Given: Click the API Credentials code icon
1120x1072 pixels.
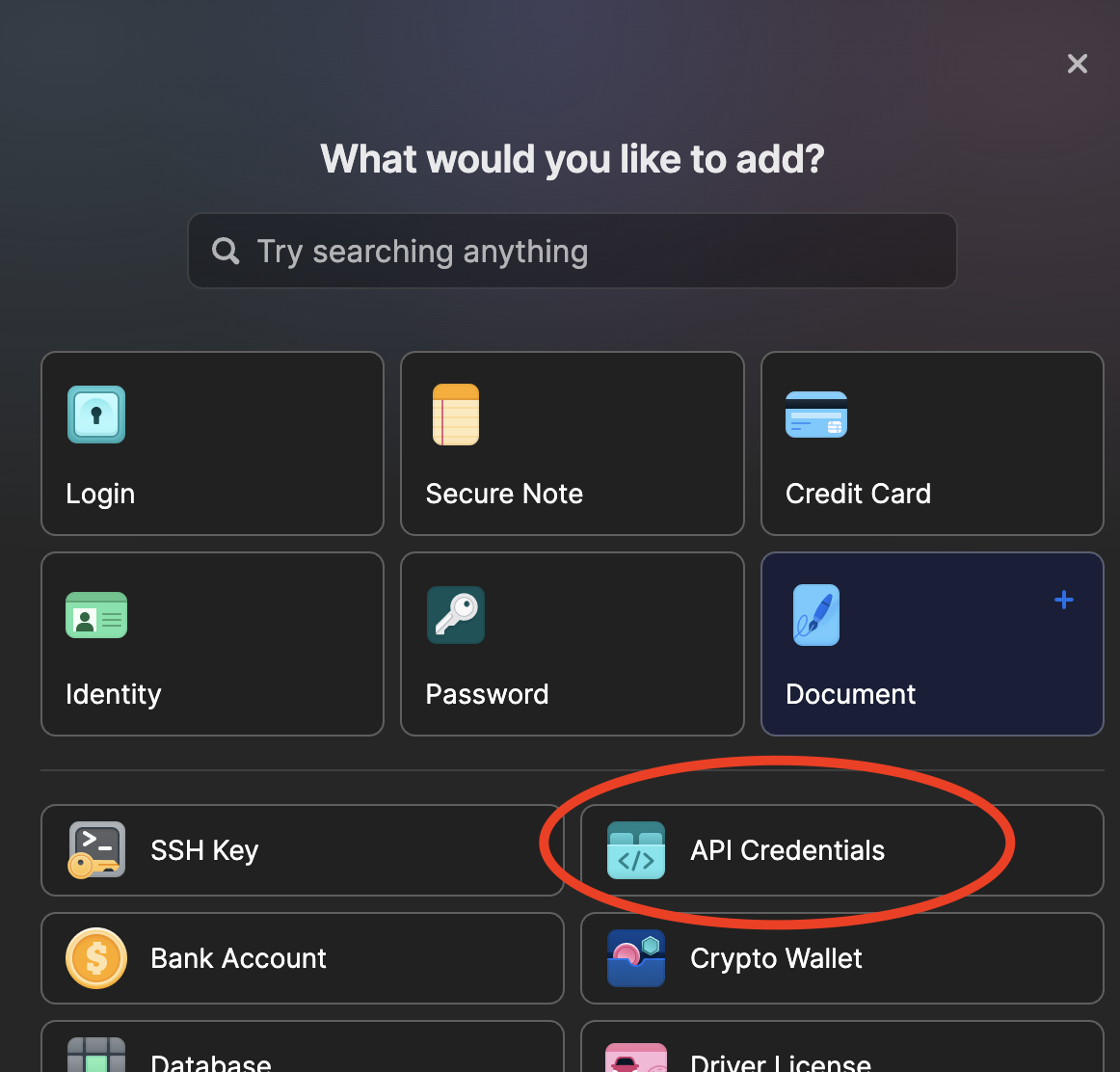Looking at the screenshot, I should [x=636, y=850].
